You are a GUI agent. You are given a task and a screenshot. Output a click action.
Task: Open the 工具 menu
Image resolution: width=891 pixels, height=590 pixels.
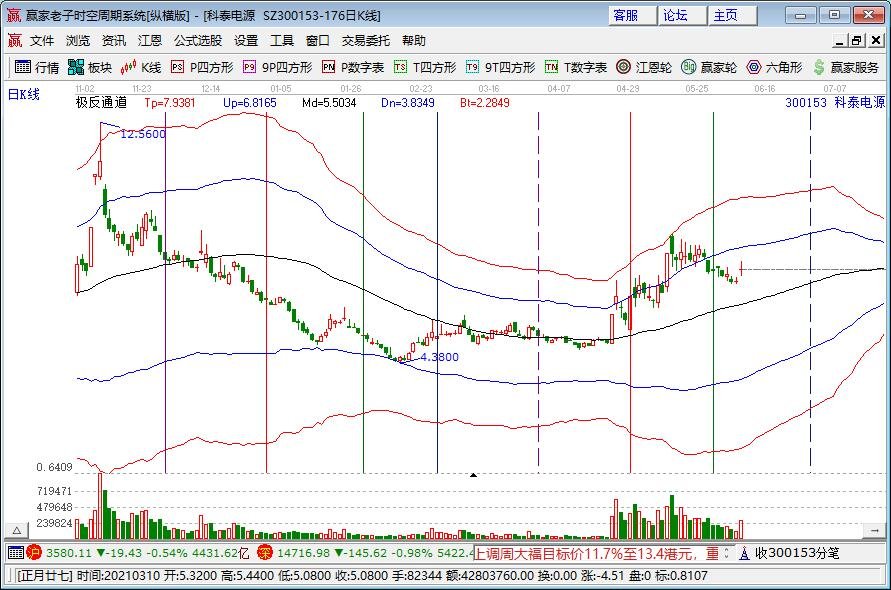(282, 40)
